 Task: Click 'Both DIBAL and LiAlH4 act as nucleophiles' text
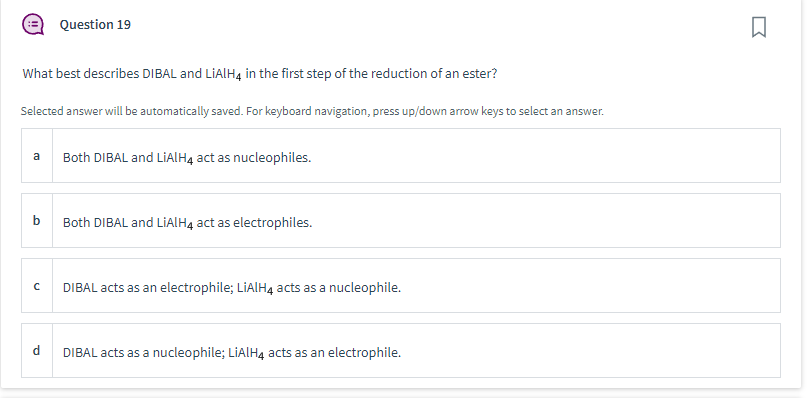click(187, 158)
